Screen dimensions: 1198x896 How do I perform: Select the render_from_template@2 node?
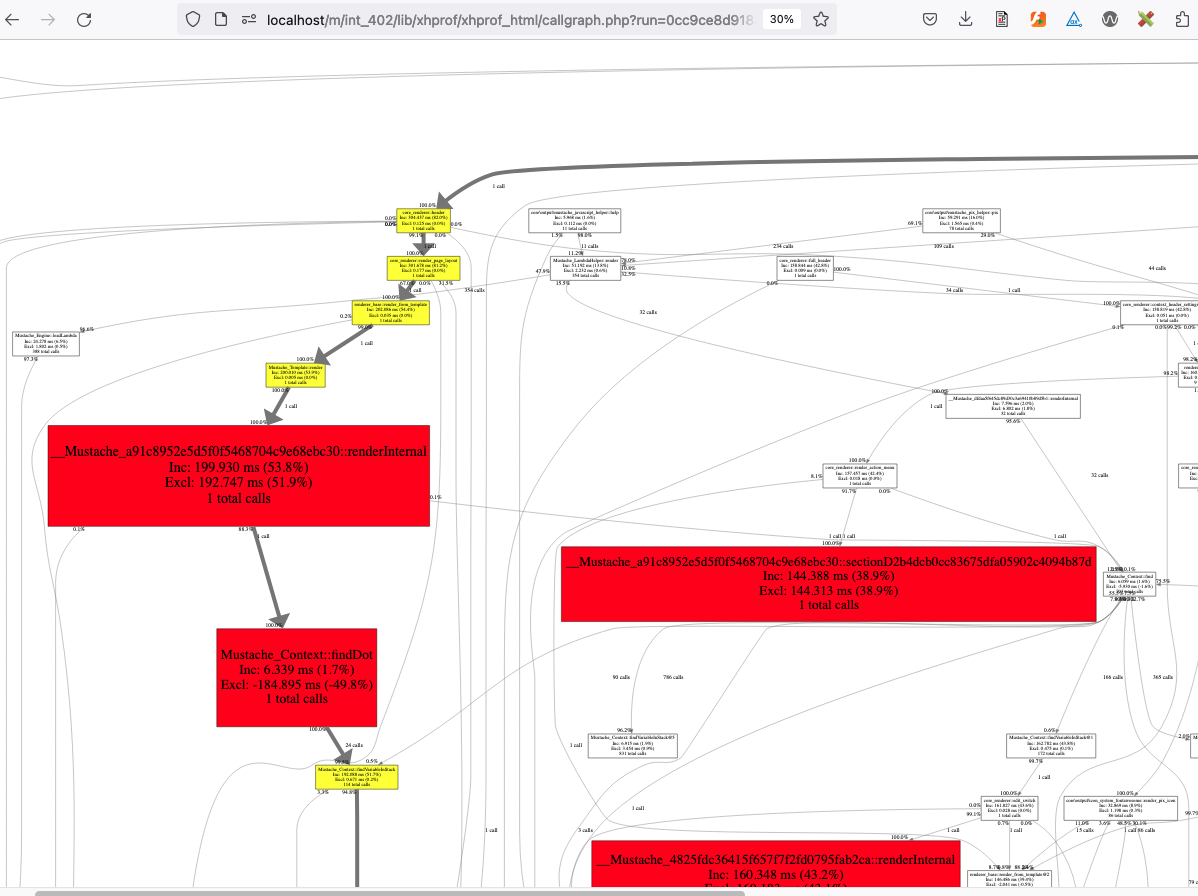tap(1009, 878)
